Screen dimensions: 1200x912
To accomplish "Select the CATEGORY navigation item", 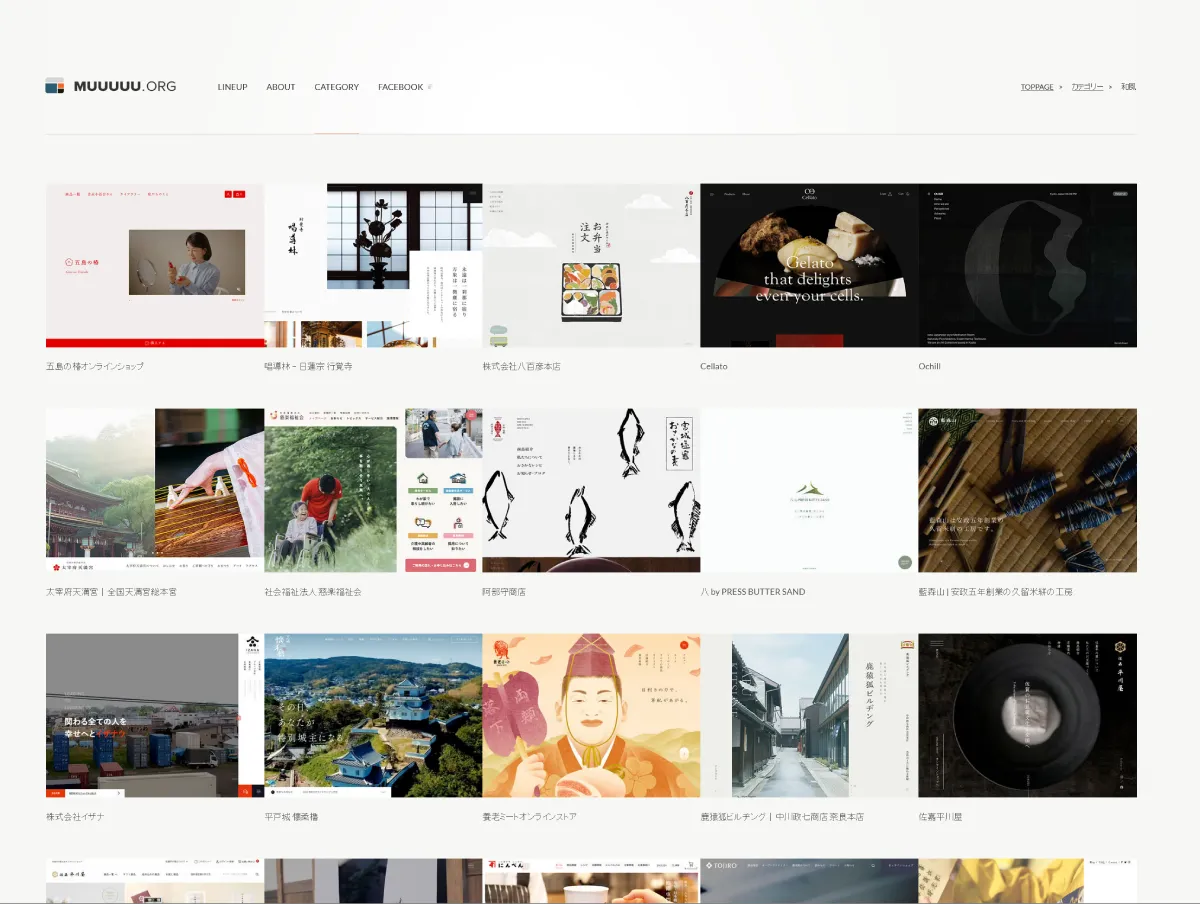I will click(x=336, y=87).
